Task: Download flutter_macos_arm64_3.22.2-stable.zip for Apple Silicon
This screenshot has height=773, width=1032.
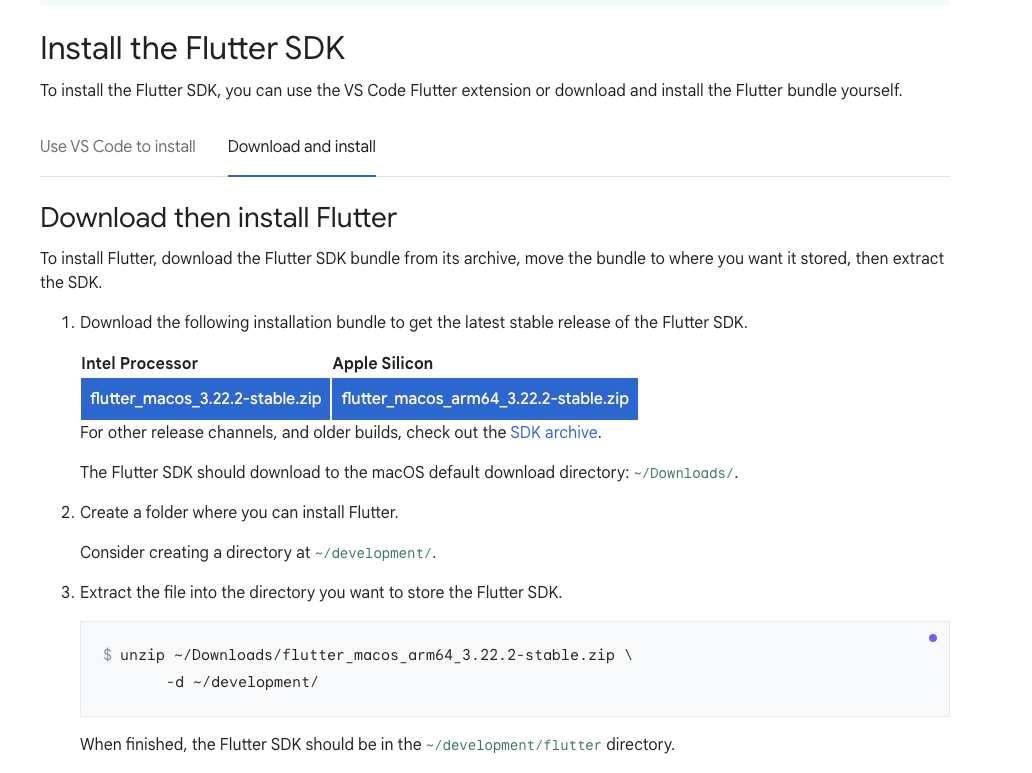Action: (485, 398)
